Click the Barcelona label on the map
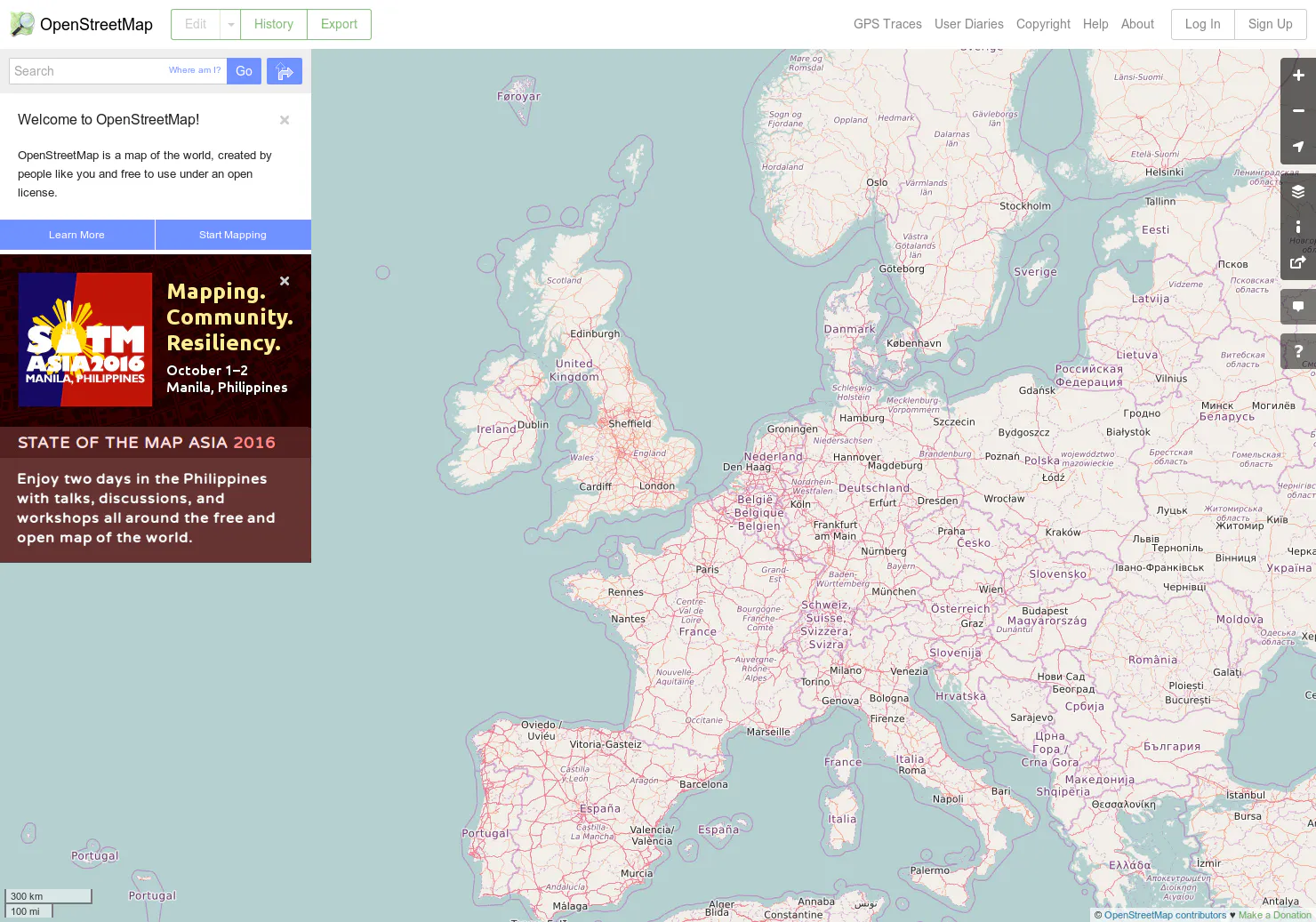 tap(703, 785)
